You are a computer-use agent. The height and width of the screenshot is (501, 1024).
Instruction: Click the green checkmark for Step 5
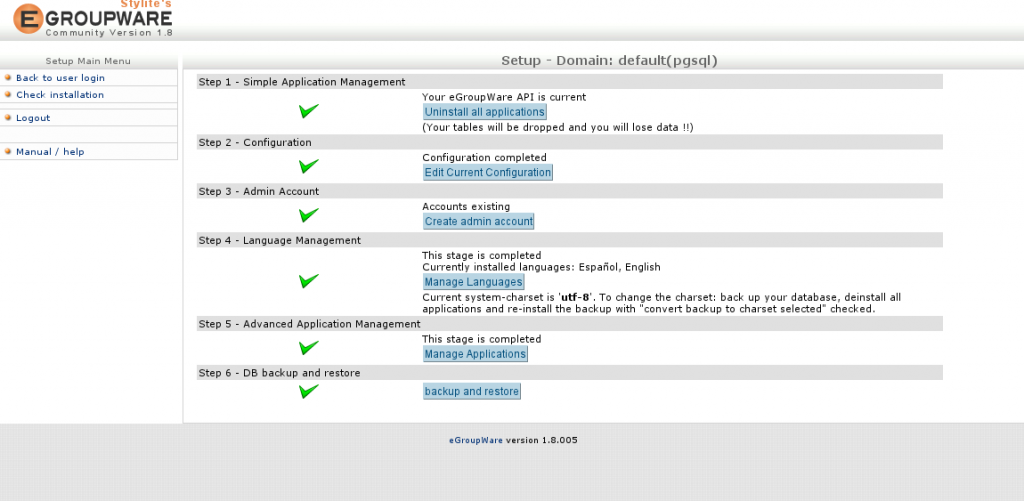(309, 347)
